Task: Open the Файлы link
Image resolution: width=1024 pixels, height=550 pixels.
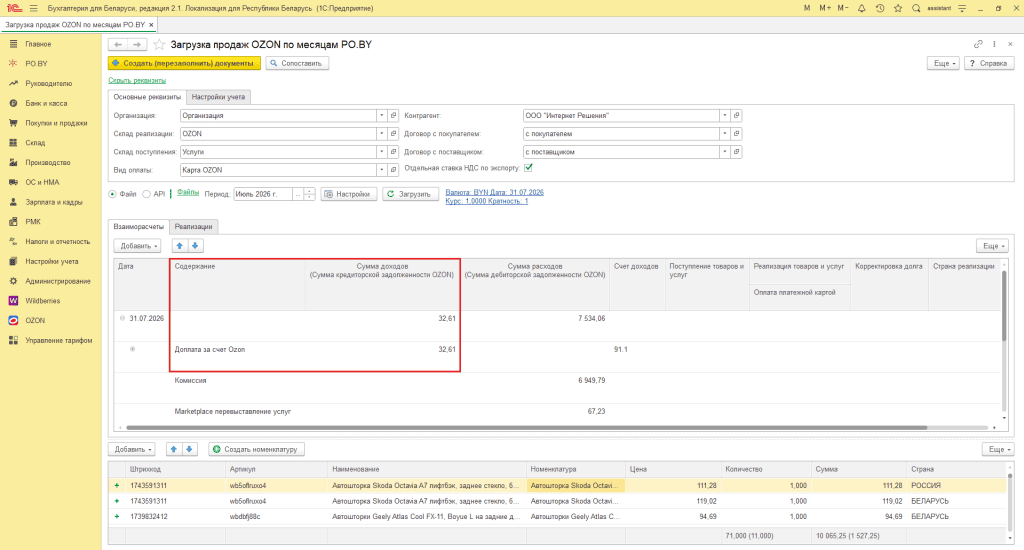Action: tap(188, 192)
